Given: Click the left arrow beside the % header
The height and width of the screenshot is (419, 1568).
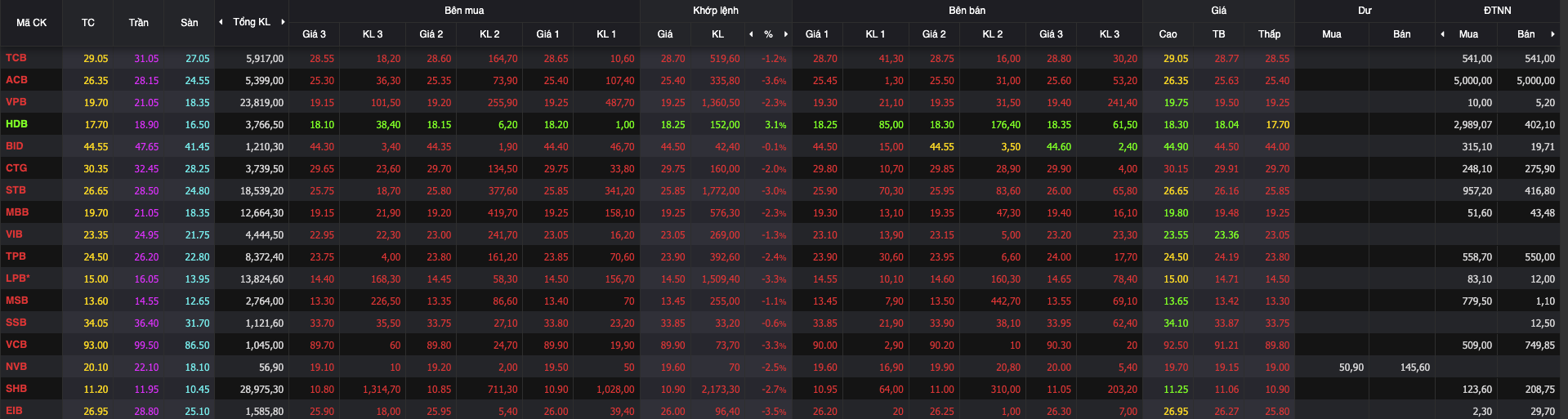Looking at the screenshot, I should 751,34.
